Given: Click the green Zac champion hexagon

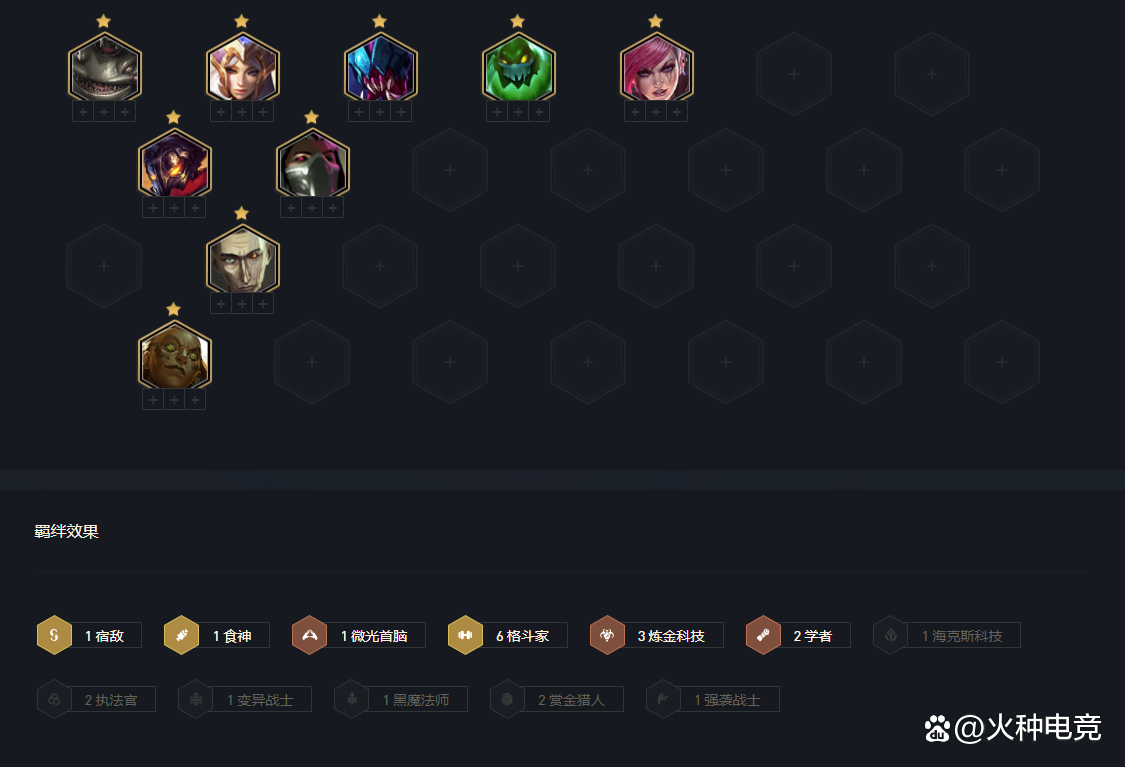Looking at the screenshot, I should [519, 67].
